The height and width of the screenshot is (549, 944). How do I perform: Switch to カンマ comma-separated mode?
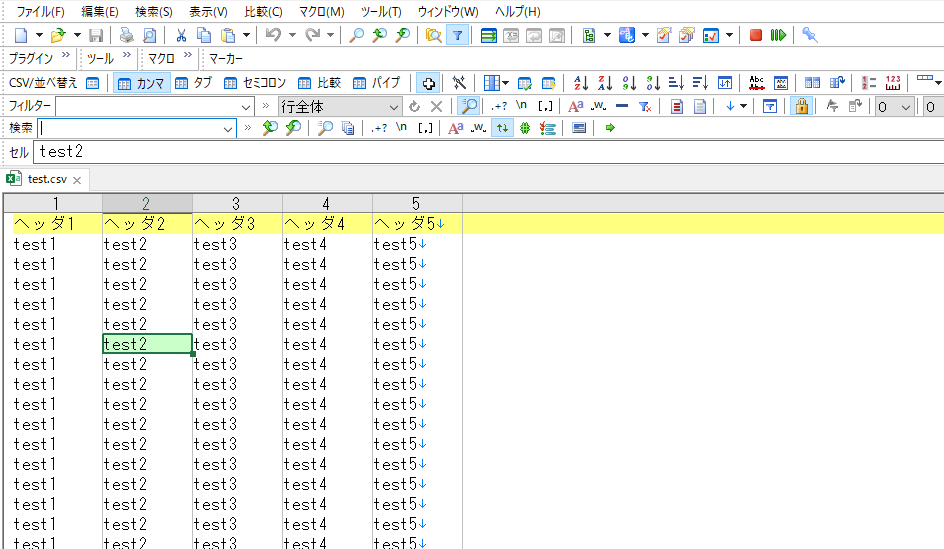(x=141, y=83)
